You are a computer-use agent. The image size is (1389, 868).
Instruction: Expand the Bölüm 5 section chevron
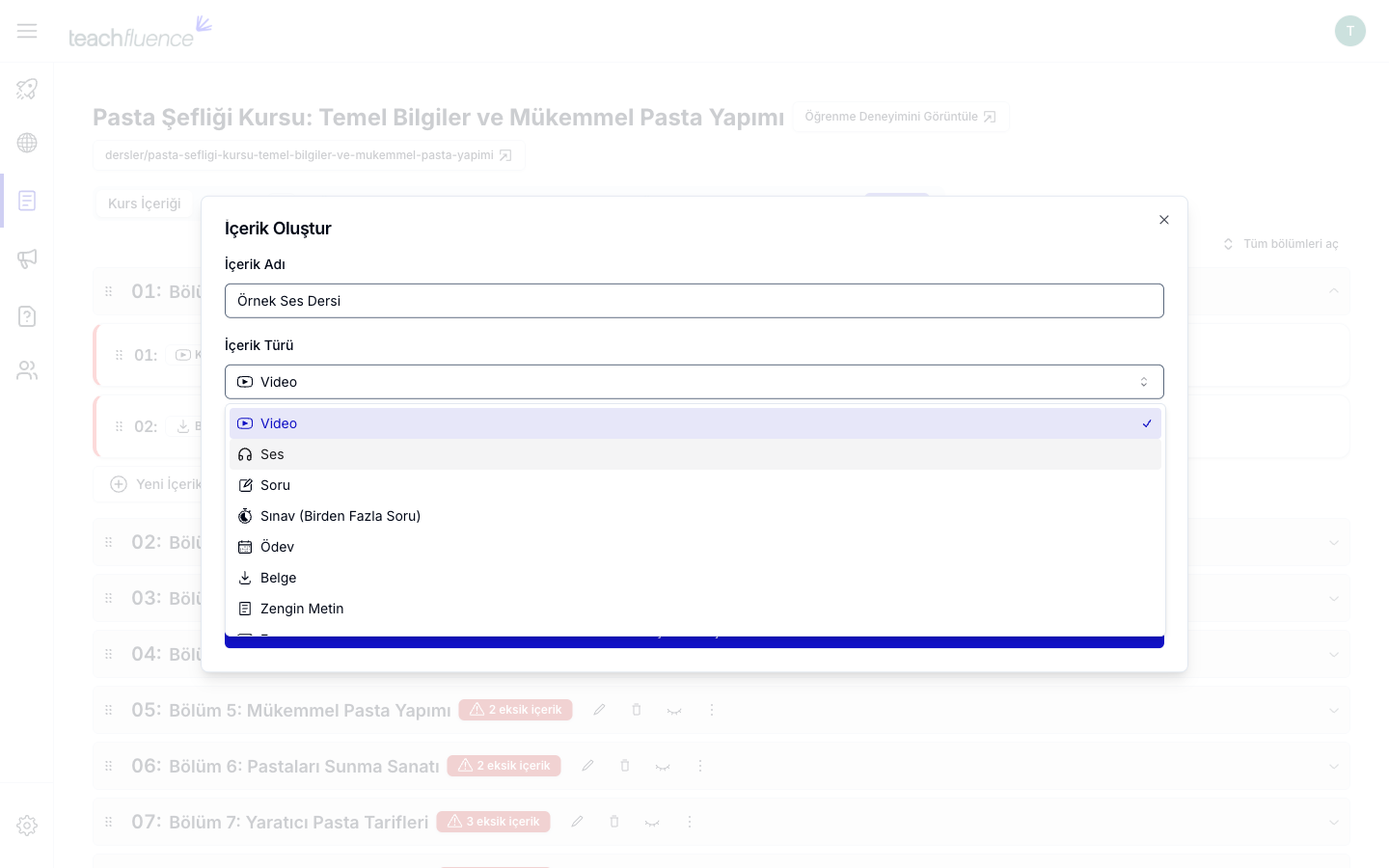(1334, 710)
